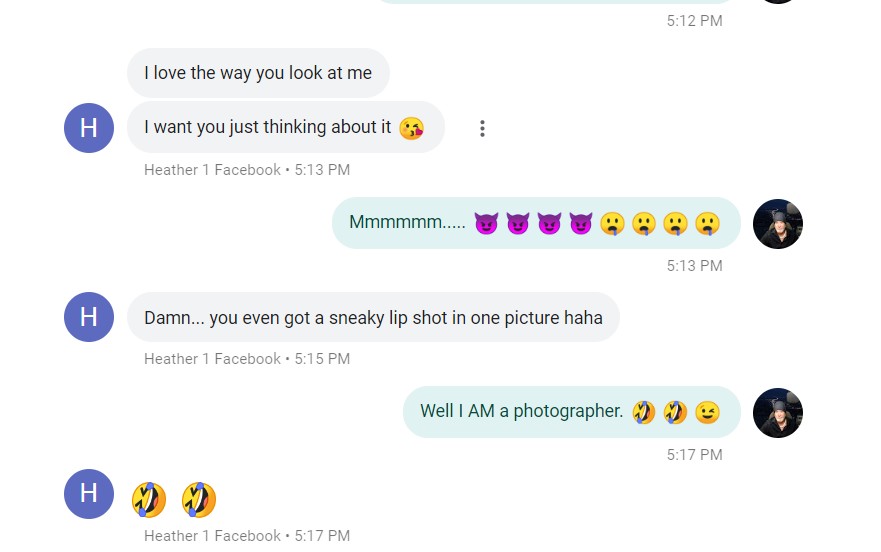881x552 pixels.
Task: Click the winking emoji in photographer message
Action: [x=707, y=412]
